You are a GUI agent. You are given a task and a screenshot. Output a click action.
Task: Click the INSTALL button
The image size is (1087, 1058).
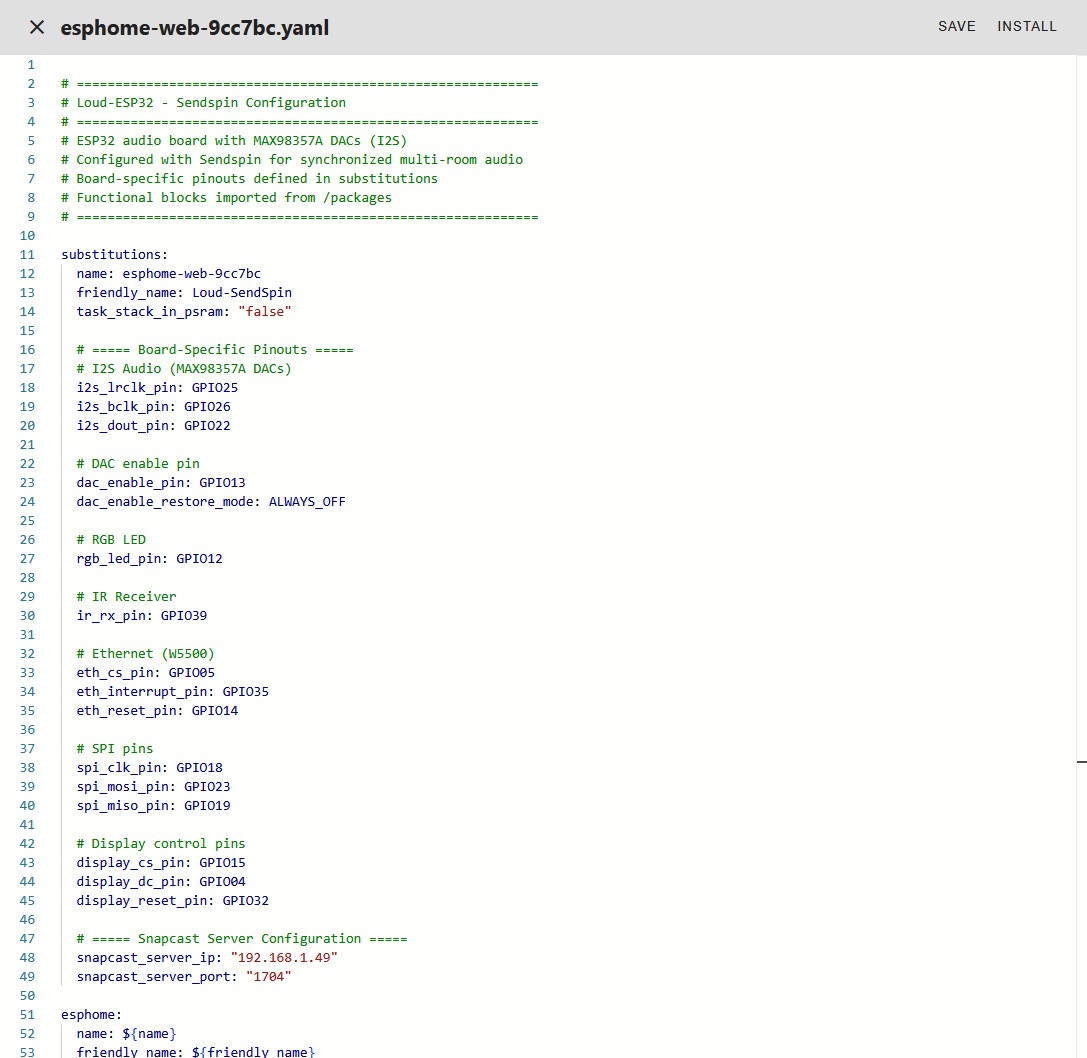1027,26
